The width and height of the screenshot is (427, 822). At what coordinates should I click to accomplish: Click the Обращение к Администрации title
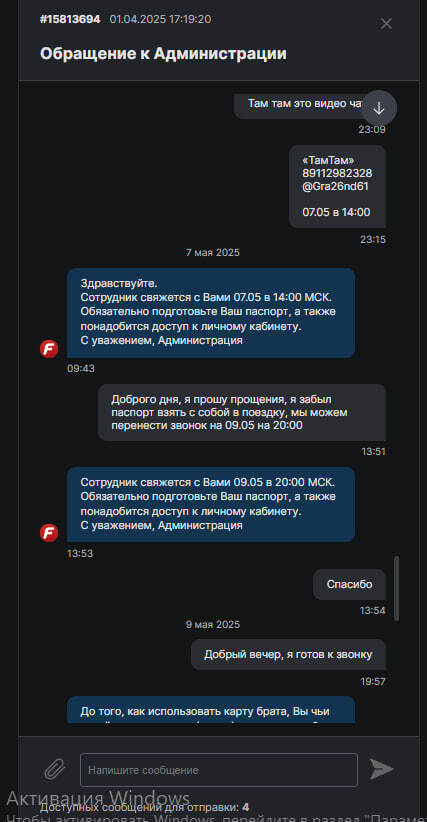tap(163, 53)
